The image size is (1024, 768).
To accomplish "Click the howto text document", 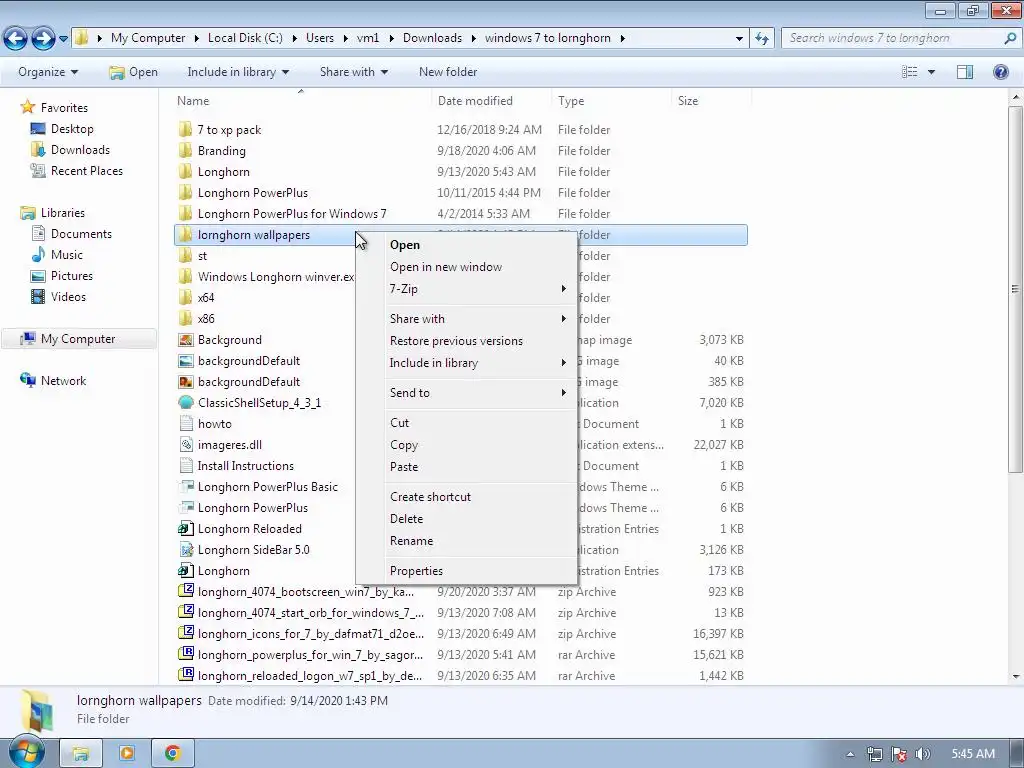I will pos(215,424).
